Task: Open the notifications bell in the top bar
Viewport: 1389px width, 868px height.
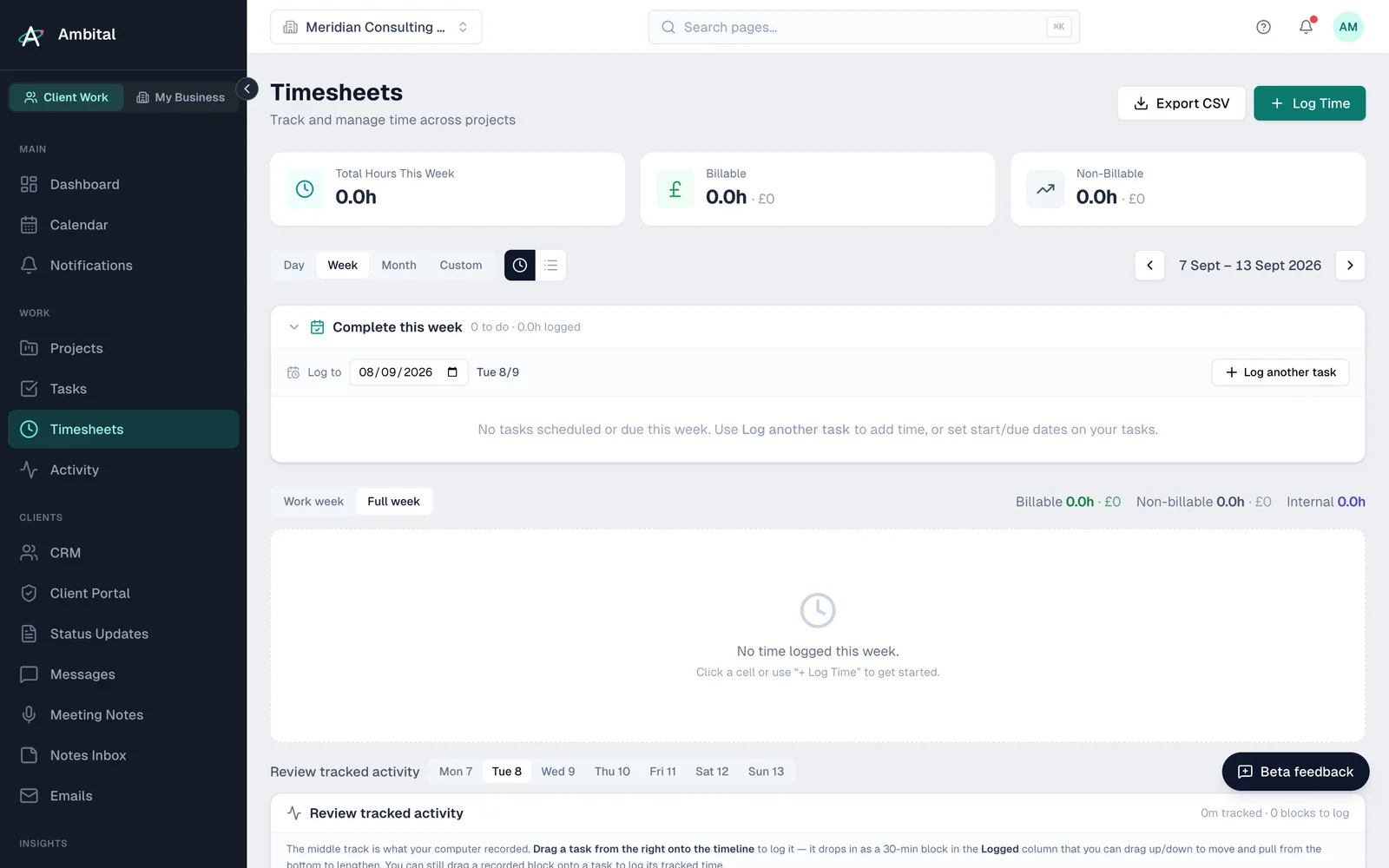Action: pyautogui.click(x=1306, y=27)
